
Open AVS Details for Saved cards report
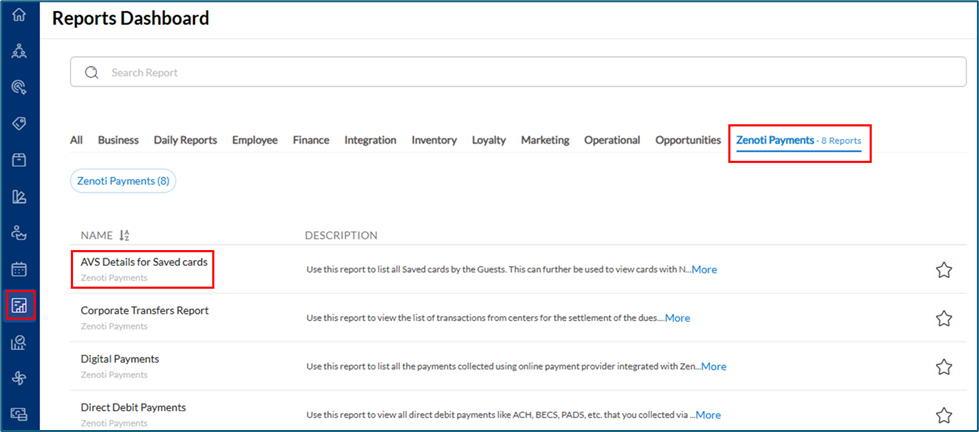point(144,262)
